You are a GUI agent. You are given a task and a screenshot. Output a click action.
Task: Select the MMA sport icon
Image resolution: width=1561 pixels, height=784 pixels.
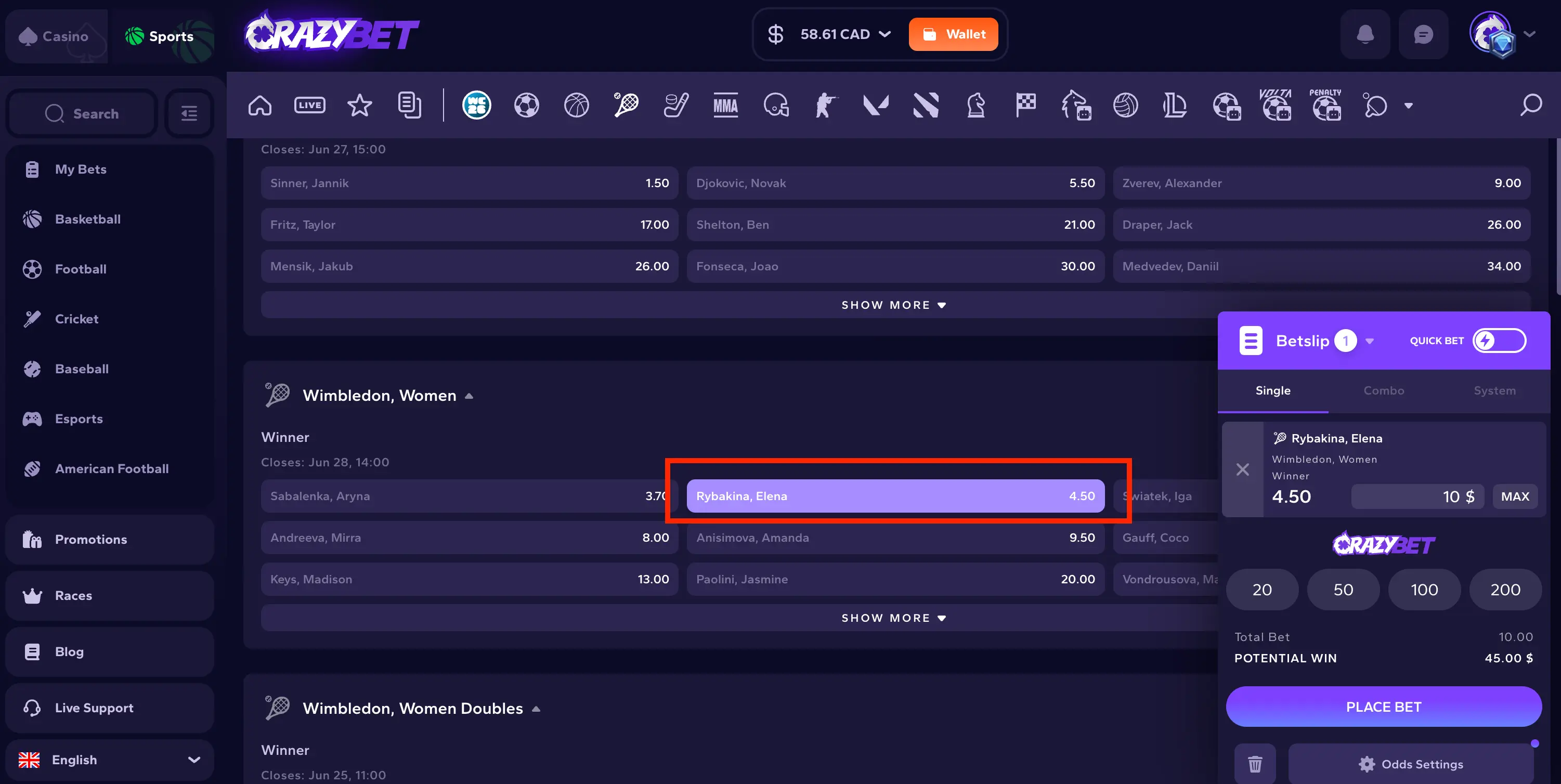point(726,106)
